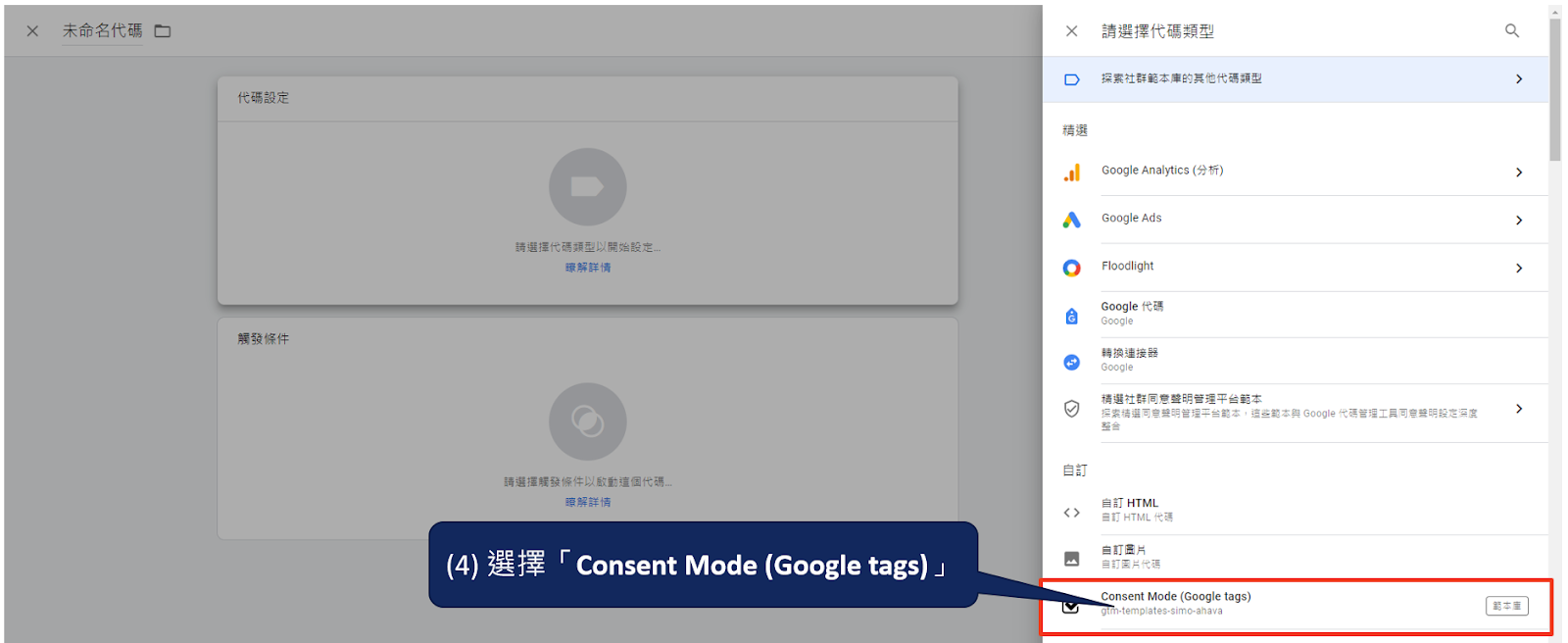
Task: Click the tag type panel scrollbar
Action: click(1555, 90)
